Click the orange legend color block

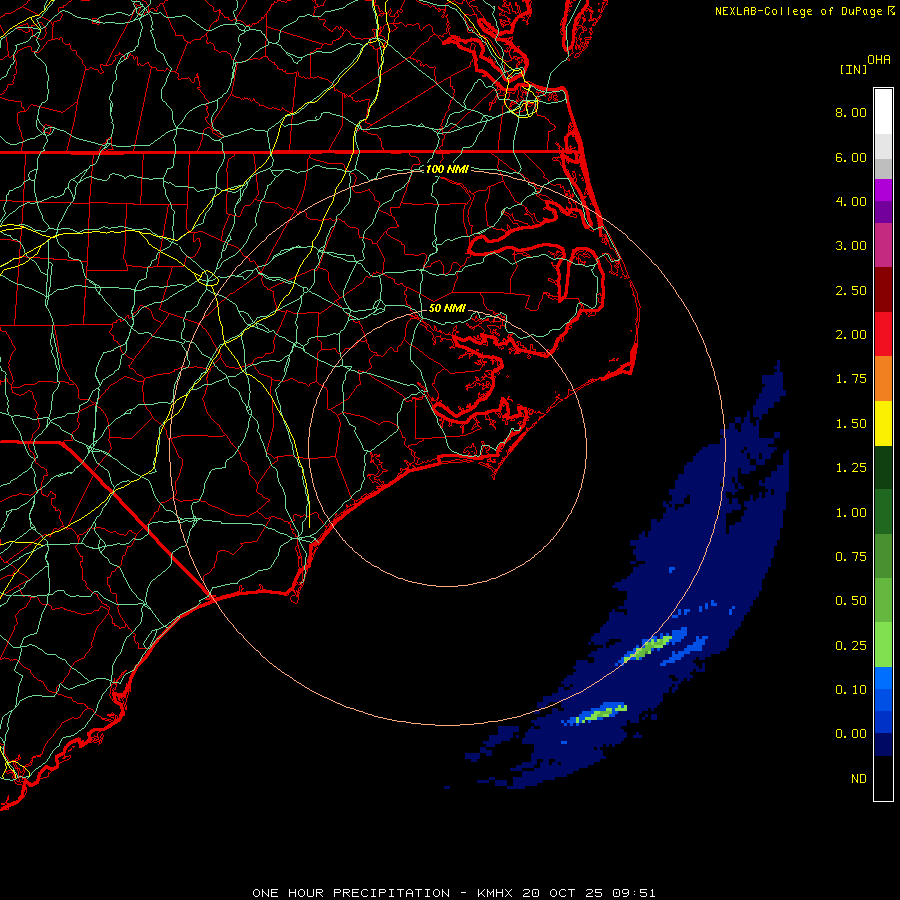coord(883,379)
